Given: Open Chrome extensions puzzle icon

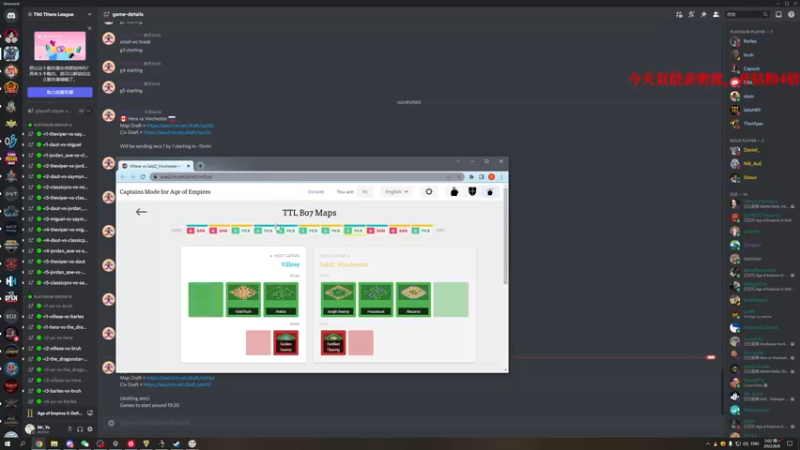Looking at the screenshot, I should 471,177.
